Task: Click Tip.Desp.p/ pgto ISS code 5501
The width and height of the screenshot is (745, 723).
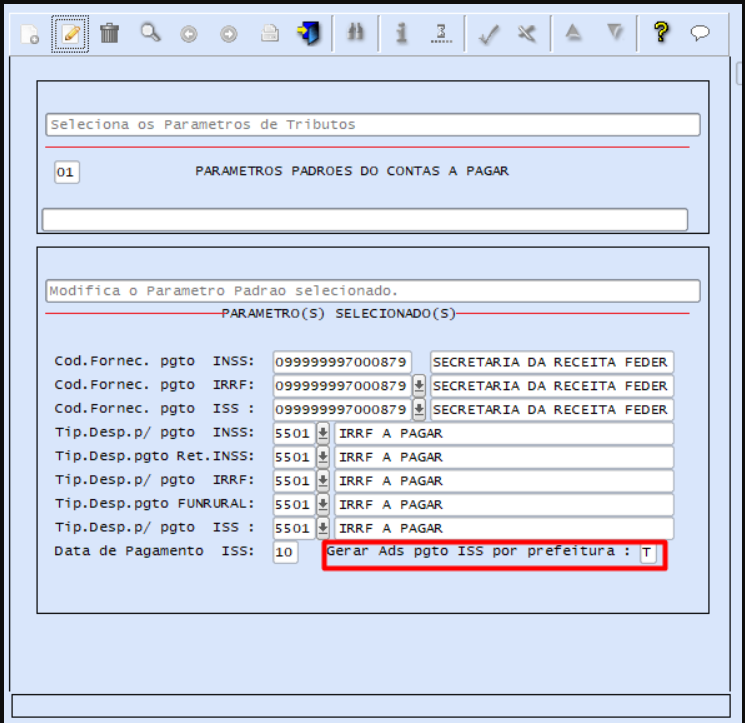Action: (x=294, y=528)
